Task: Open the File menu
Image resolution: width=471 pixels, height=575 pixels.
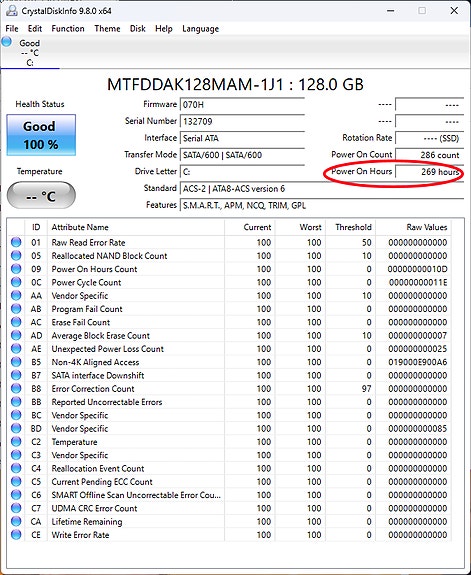Action: (12, 29)
